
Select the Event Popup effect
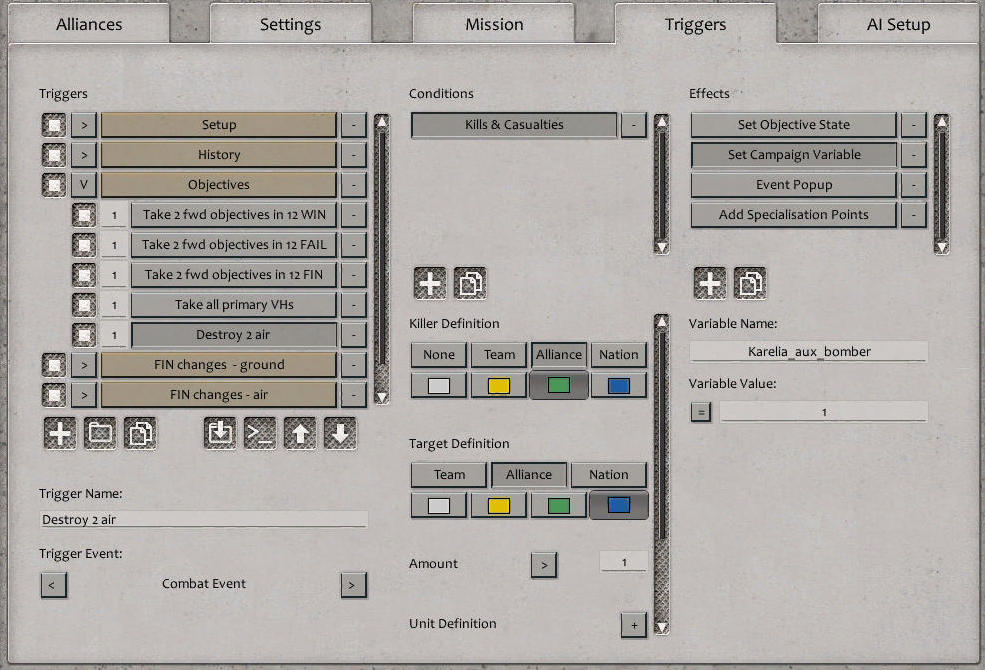click(x=793, y=185)
